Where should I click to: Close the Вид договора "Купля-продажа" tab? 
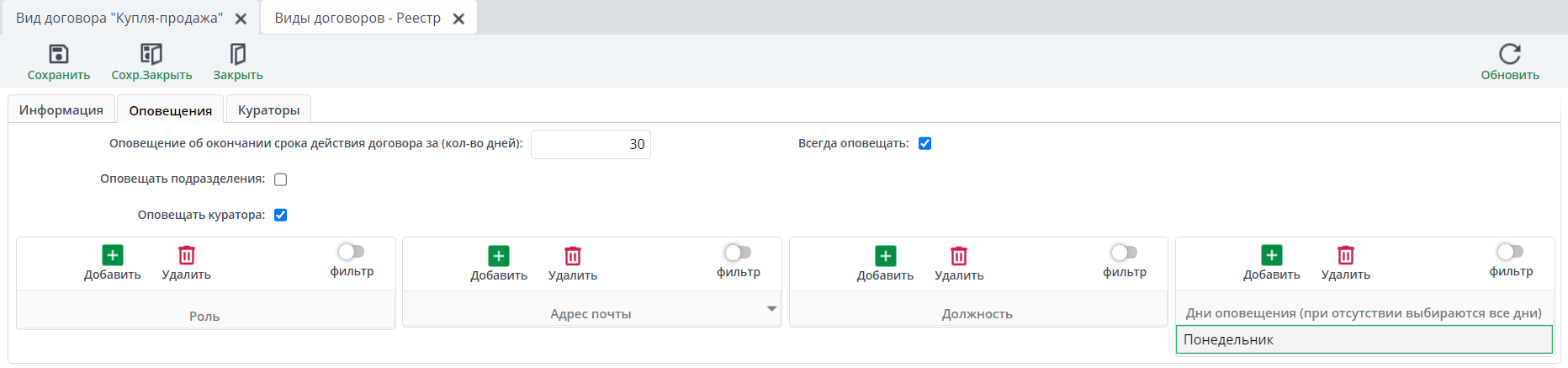241,19
